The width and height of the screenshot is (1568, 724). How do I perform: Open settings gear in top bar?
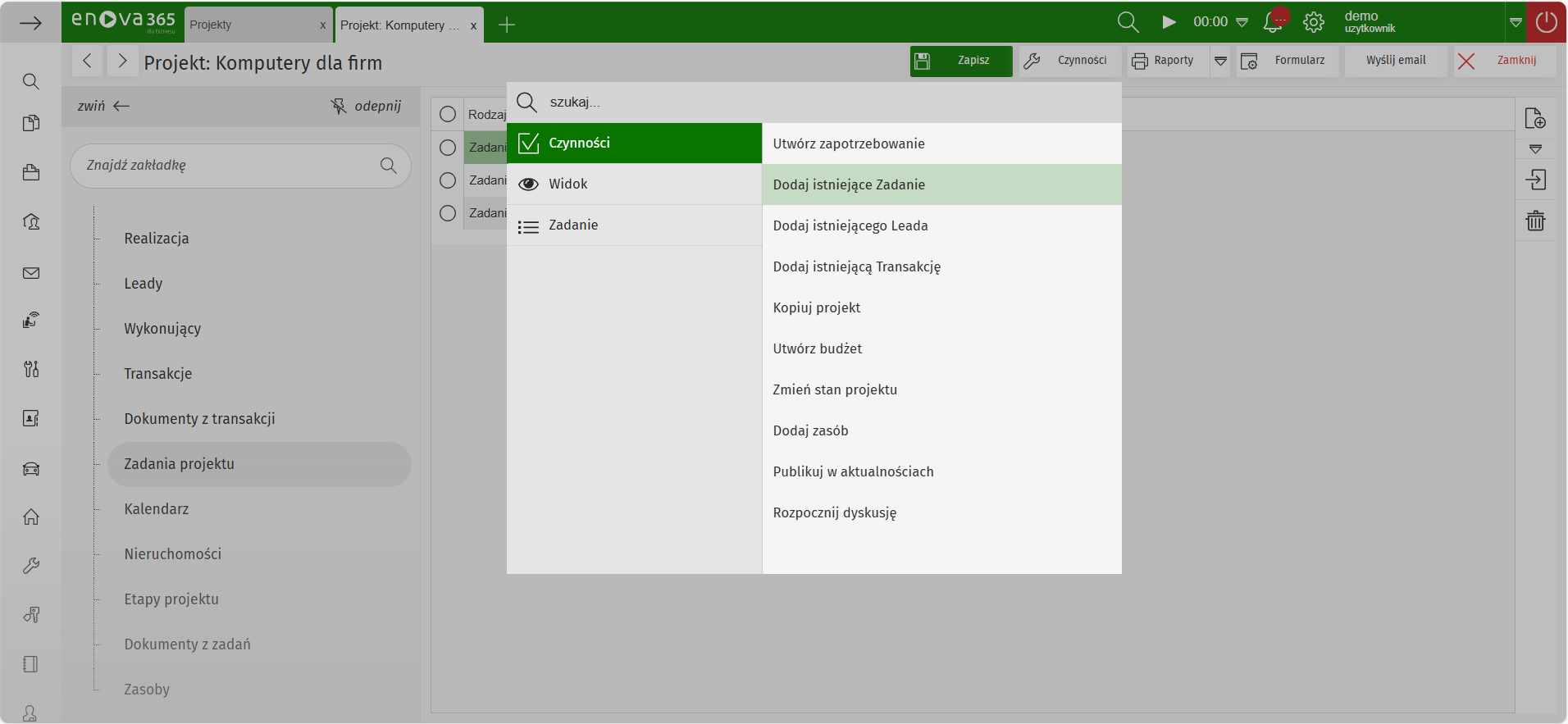point(1314,22)
